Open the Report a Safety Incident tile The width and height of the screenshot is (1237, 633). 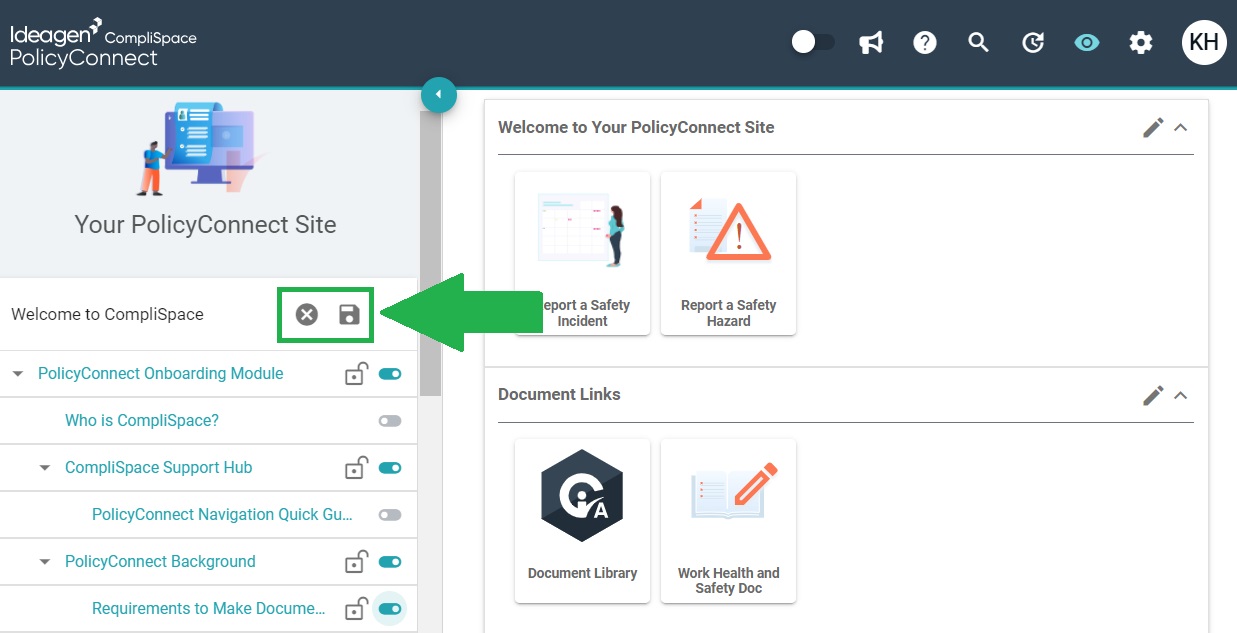(x=582, y=253)
